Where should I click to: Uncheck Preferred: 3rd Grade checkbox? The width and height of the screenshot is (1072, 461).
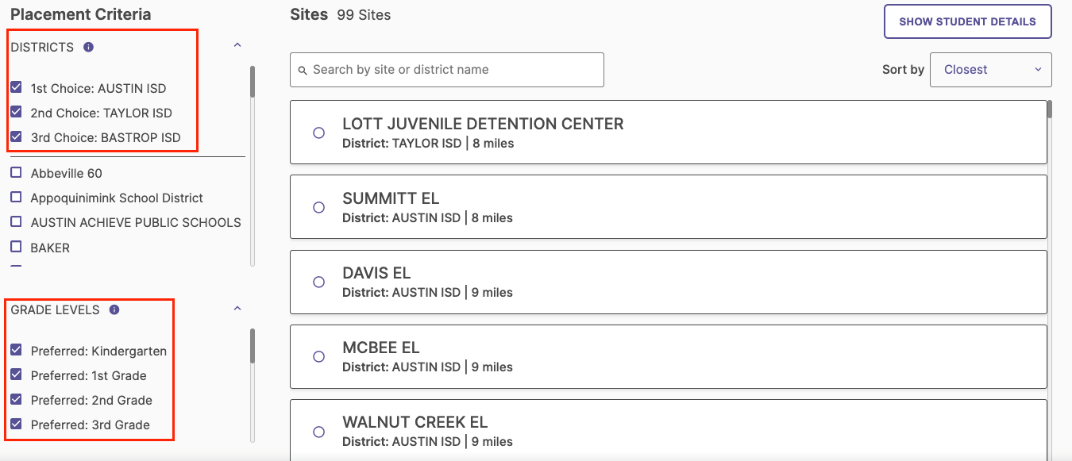(16, 424)
